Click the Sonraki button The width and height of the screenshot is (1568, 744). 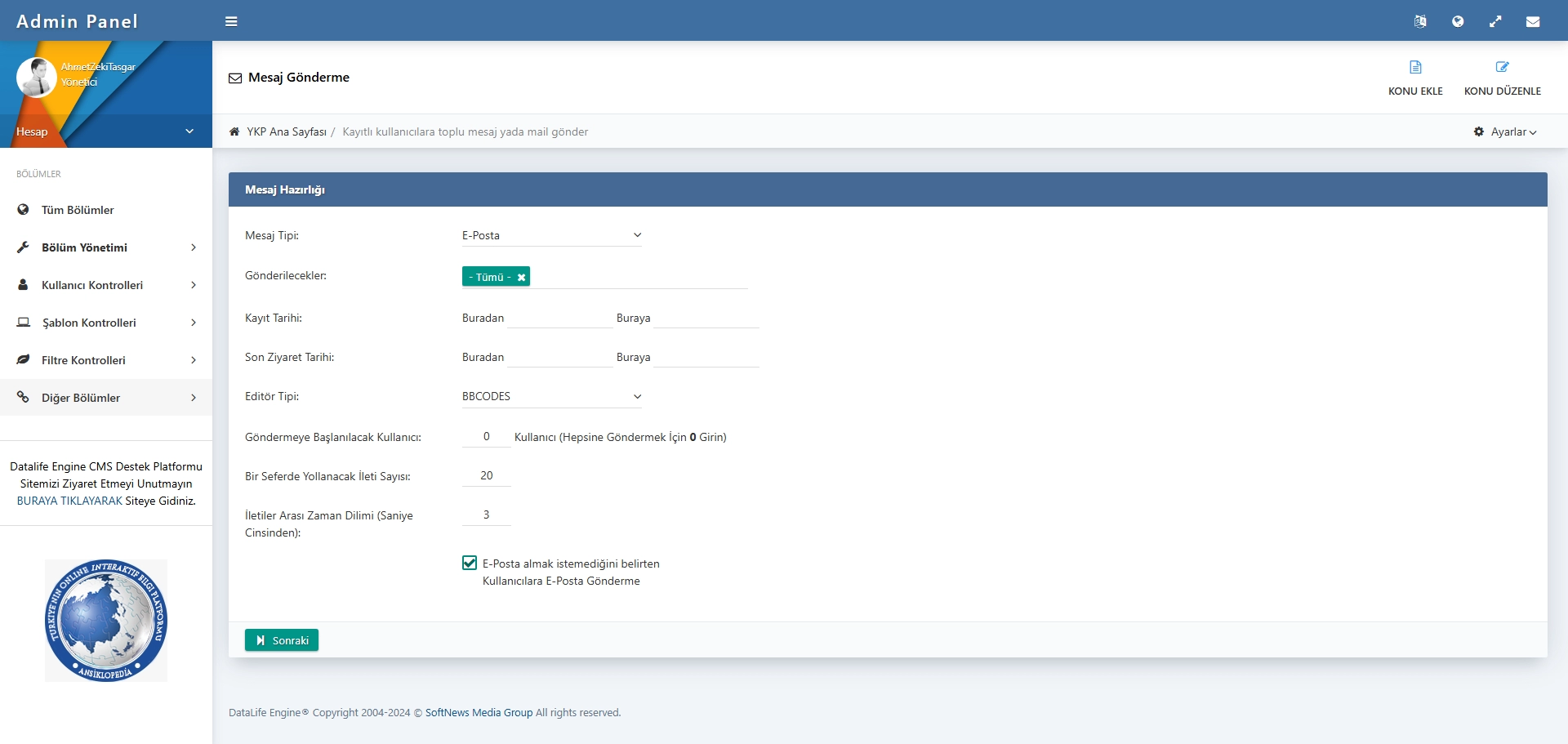(282, 640)
